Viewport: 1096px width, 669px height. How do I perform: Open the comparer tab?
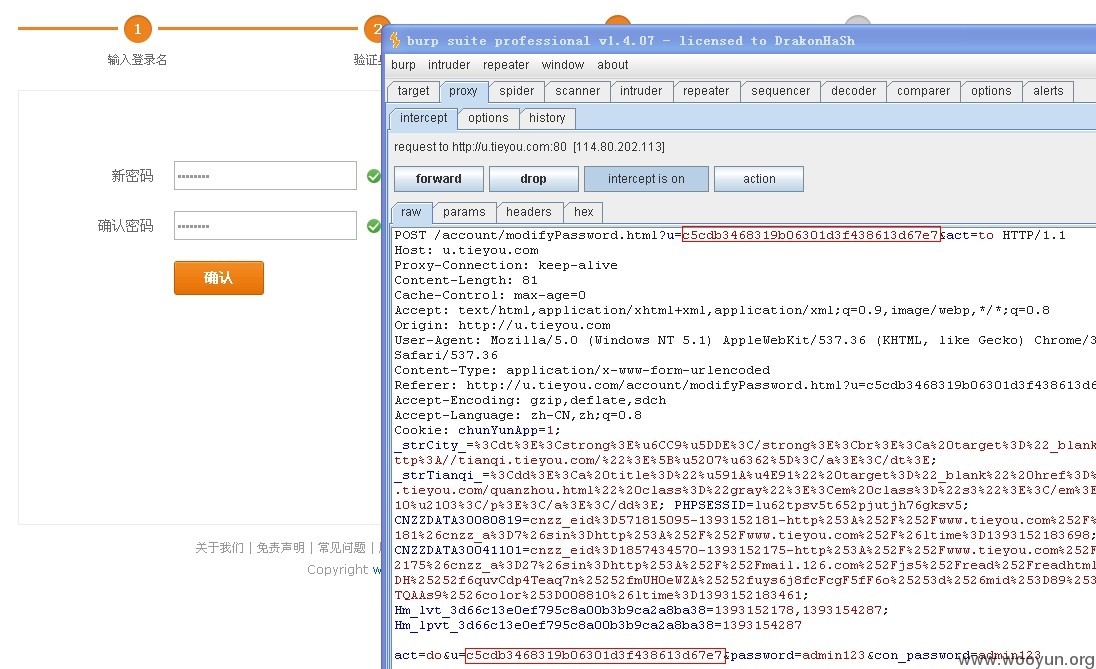click(x=923, y=91)
